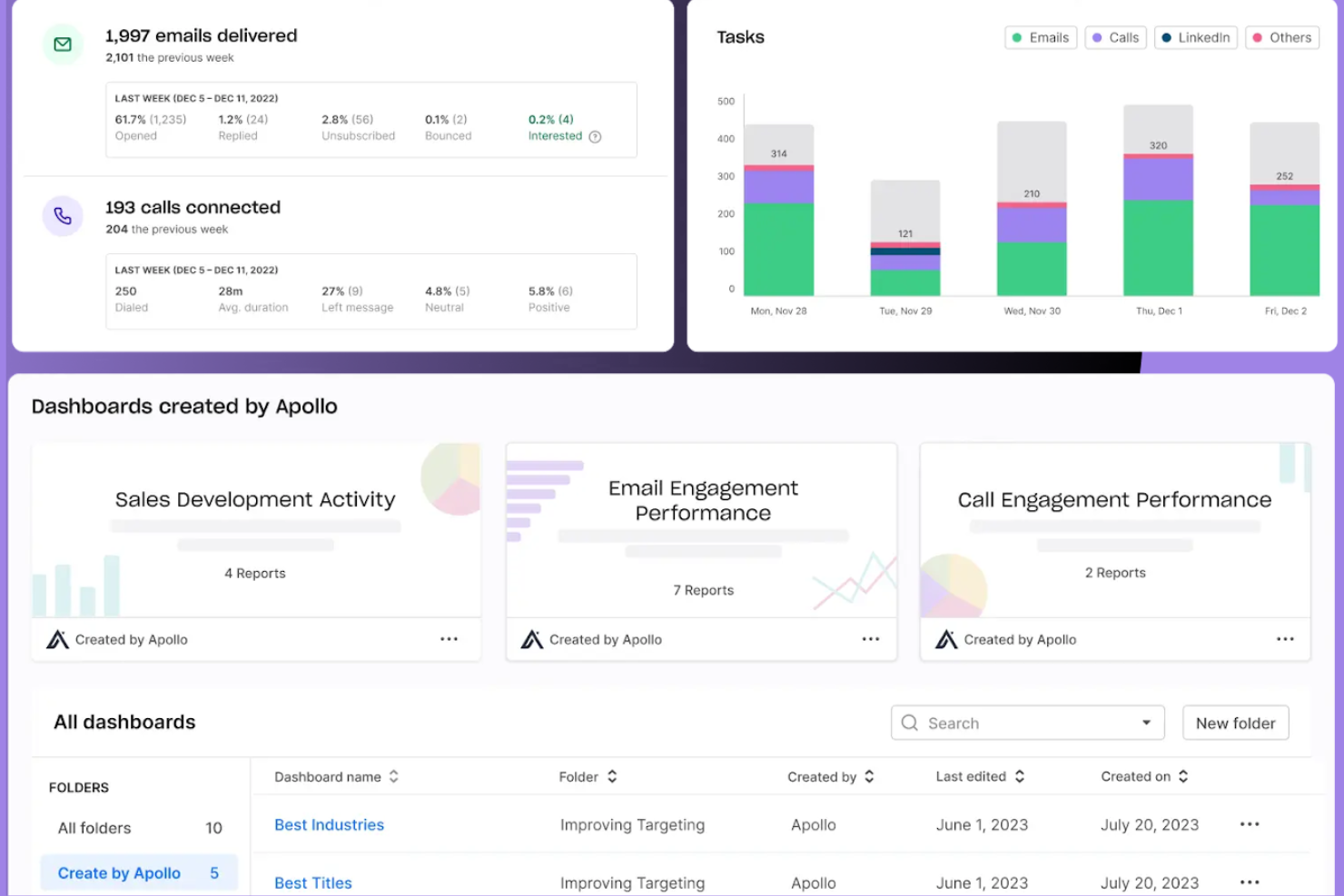Screen dimensions: 1344x896
Task: Select All folders in the sidebar
Action: tap(94, 827)
